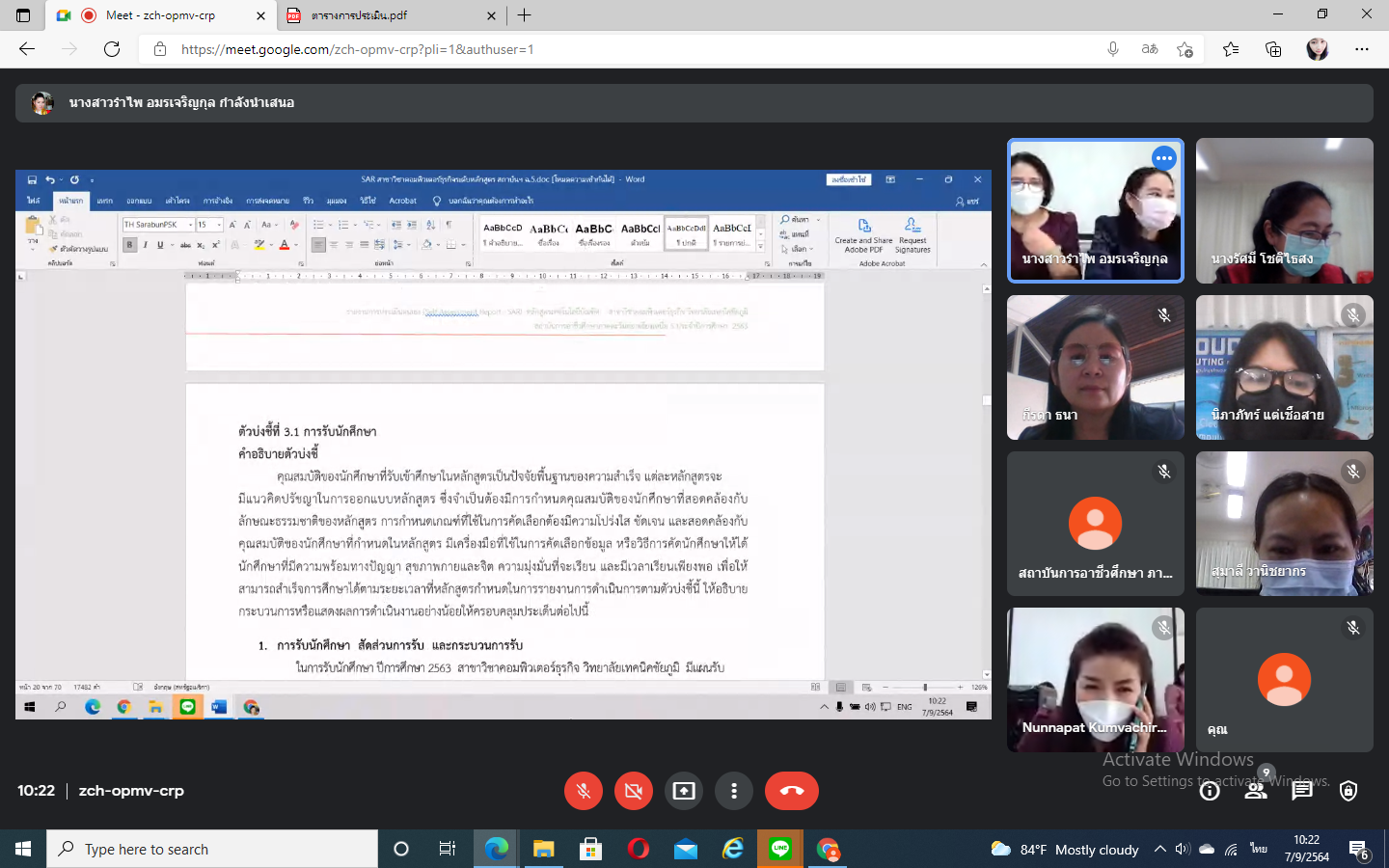
Task: Click the translate page icon in address bar
Action: point(1149,49)
